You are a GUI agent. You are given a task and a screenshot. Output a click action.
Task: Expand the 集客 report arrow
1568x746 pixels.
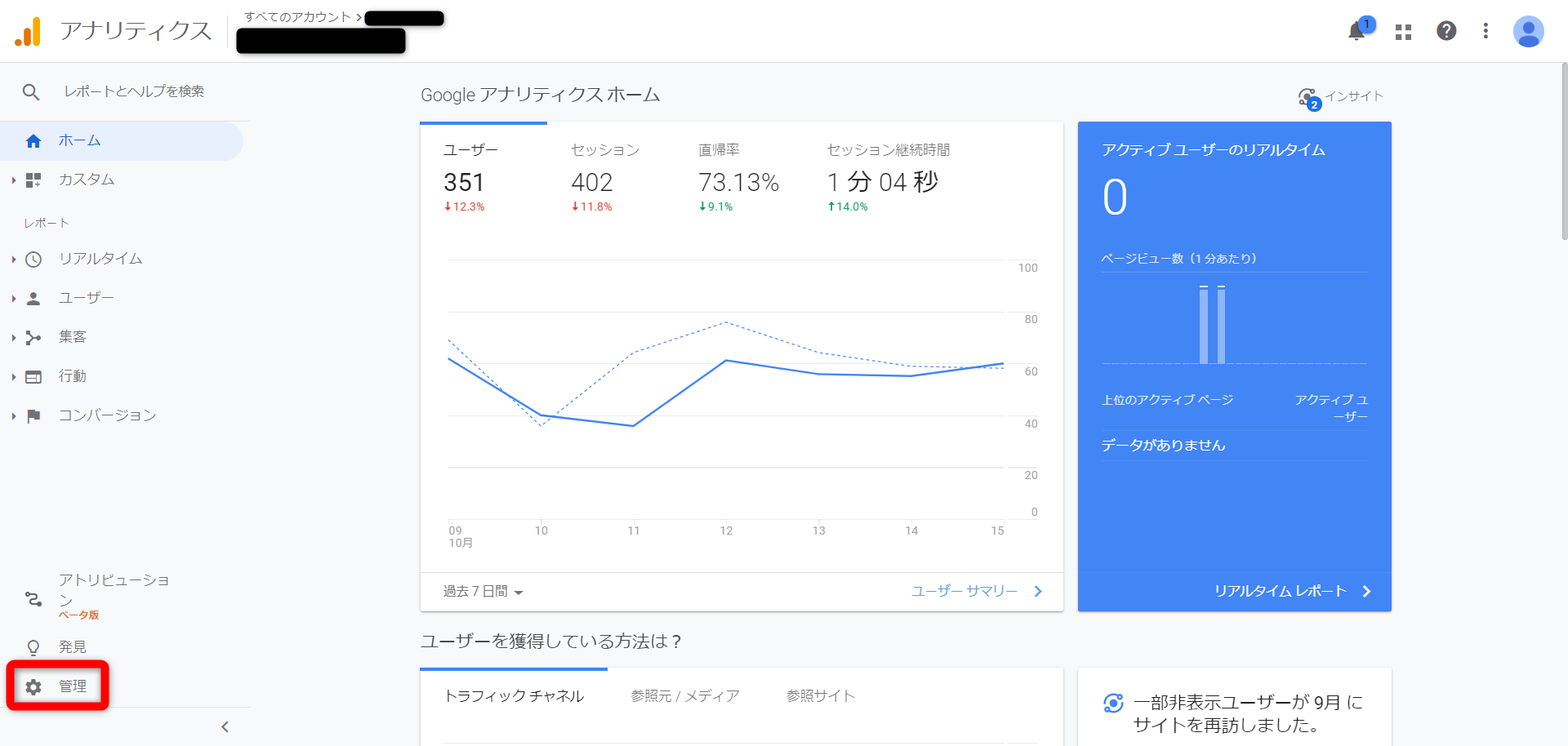coord(14,338)
